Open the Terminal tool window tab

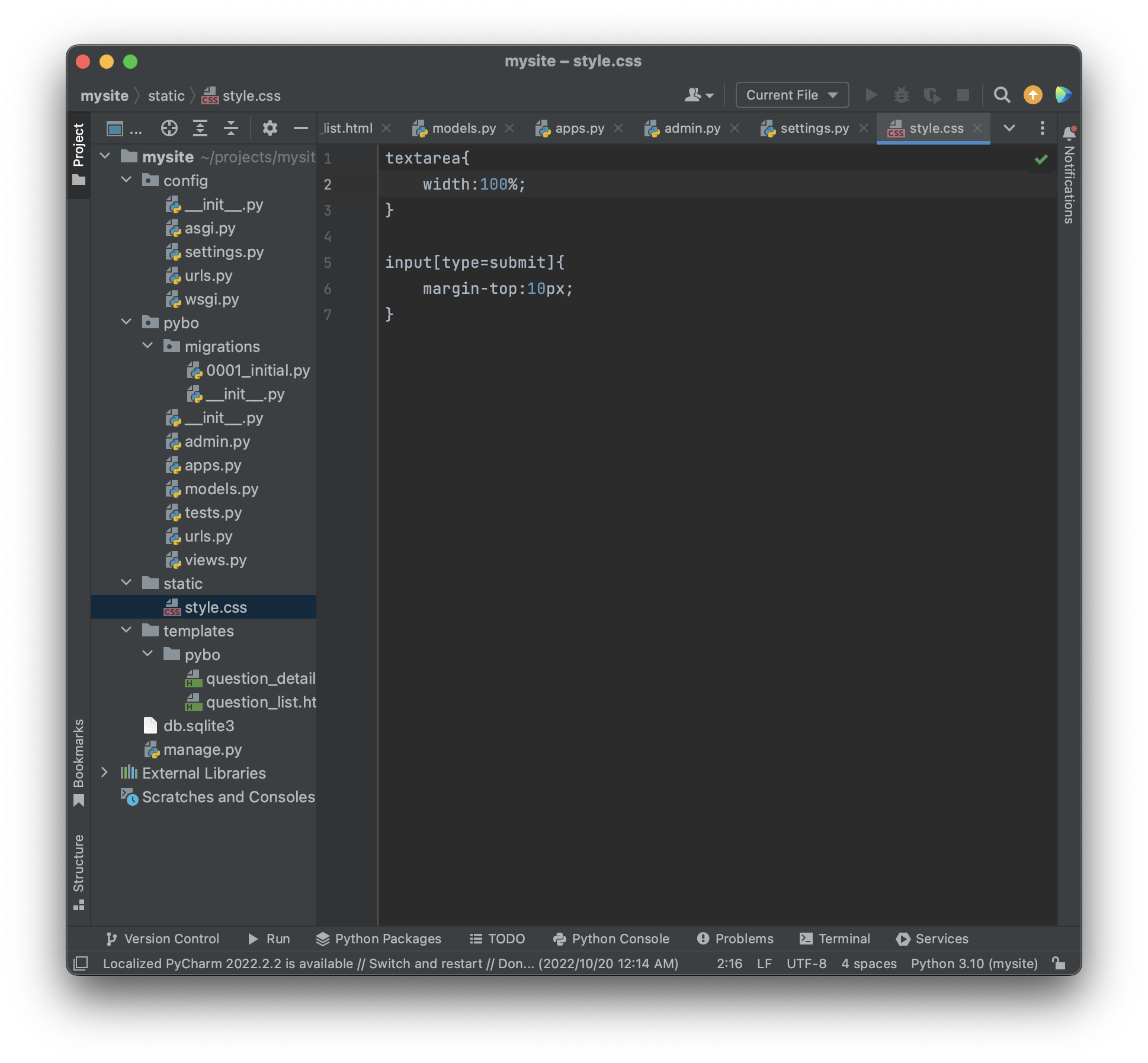[835, 939]
